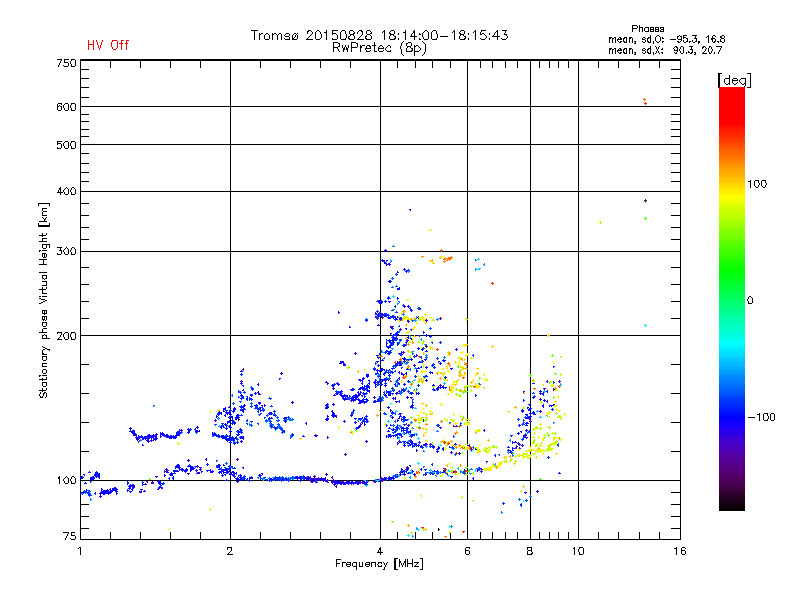Click the '600' height axis tick

click(x=66, y=107)
